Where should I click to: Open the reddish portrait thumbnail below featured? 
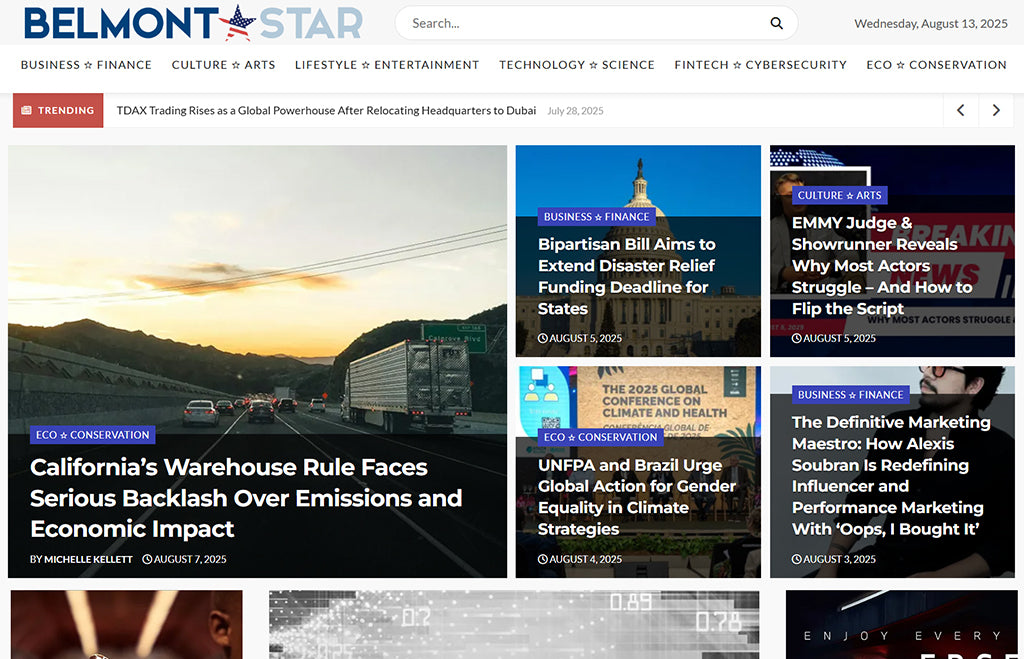tap(127, 624)
